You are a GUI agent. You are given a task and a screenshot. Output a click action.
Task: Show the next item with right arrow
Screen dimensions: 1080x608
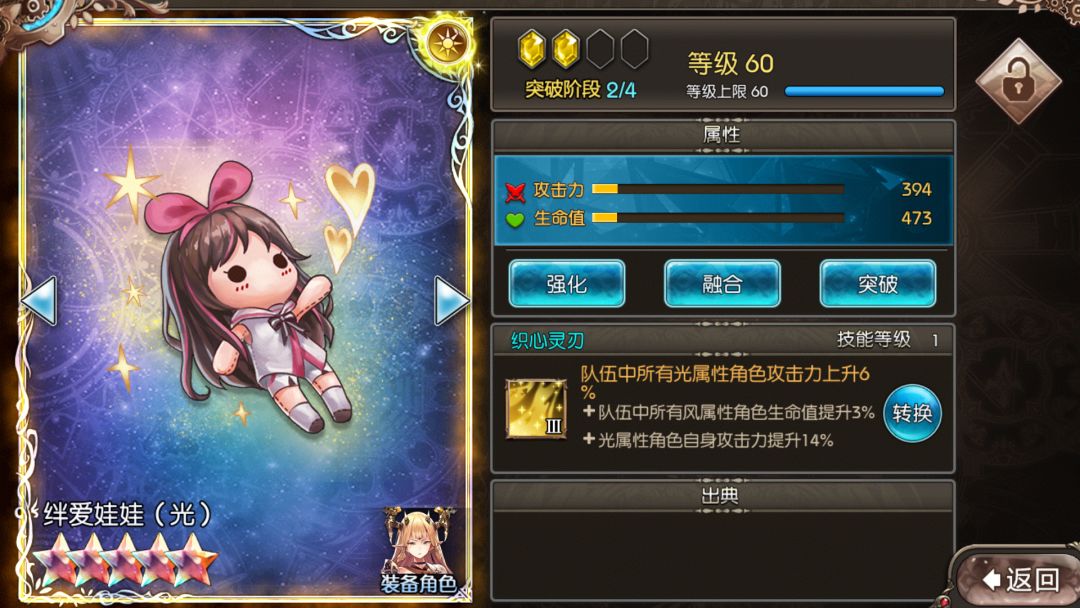[x=452, y=300]
